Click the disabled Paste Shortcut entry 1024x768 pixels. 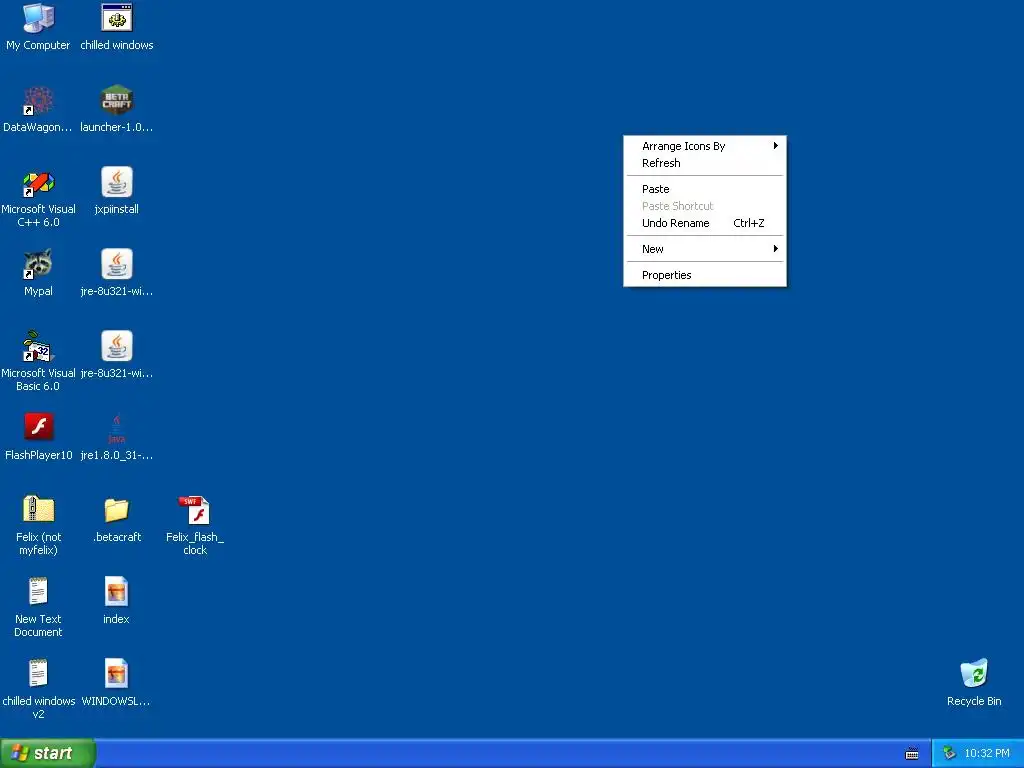tap(705, 206)
